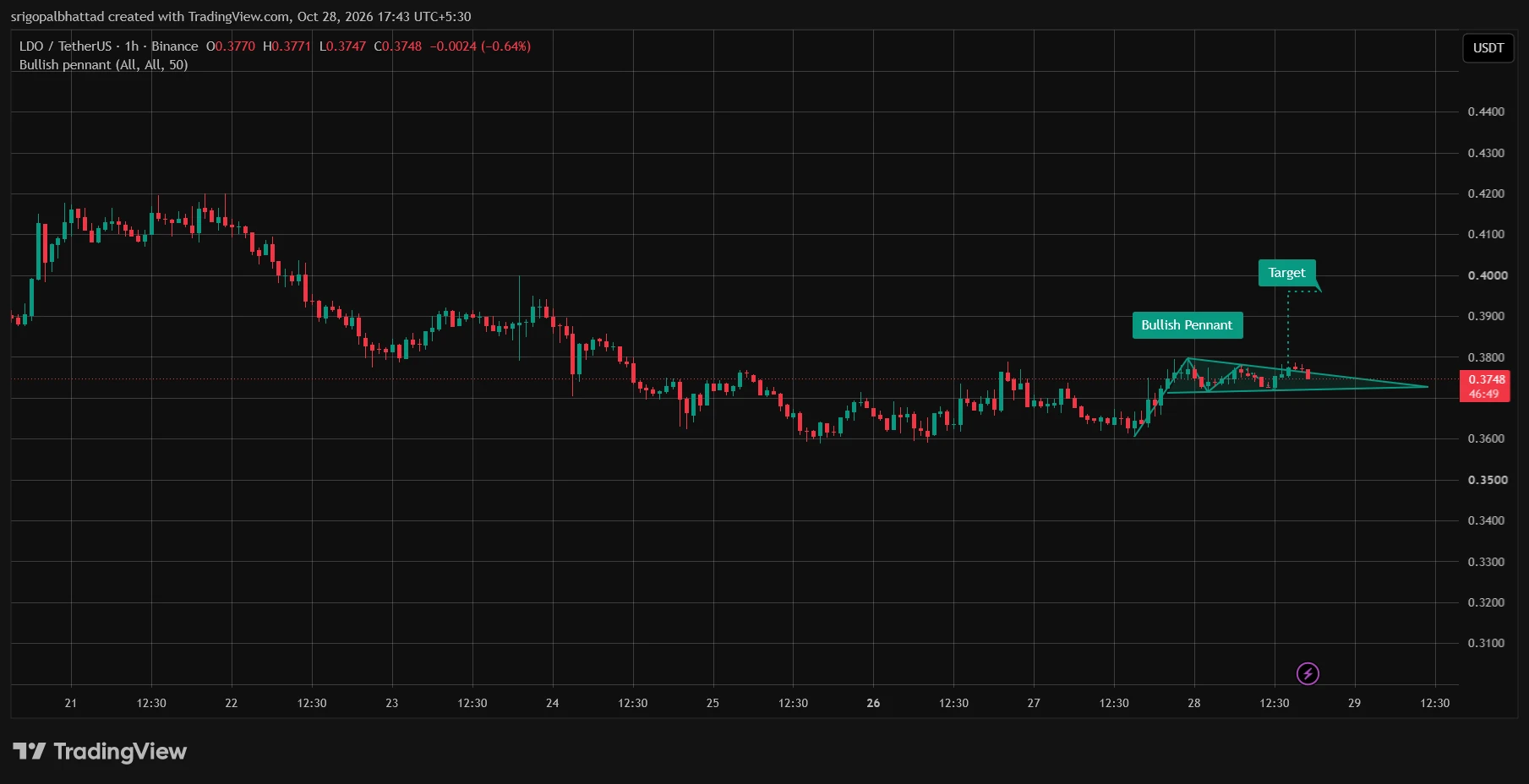
Task: Click the TradingView logo
Action: (x=100, y=751)
